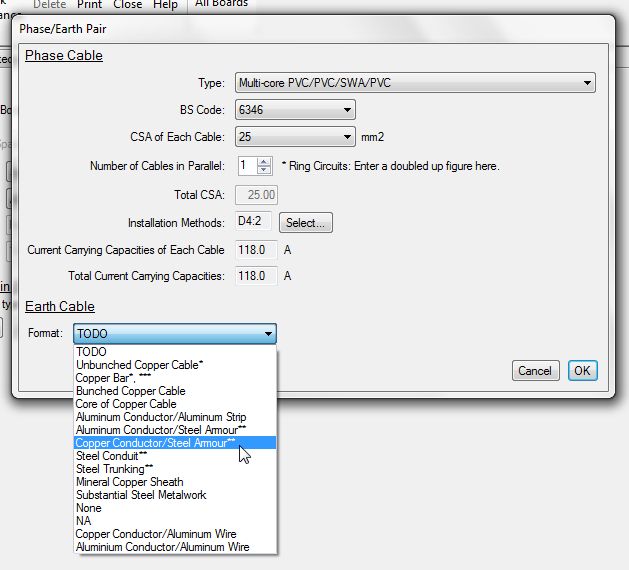Viewport: 629px width, 570px height.
Task: Open the Phase Cable Type dropdown
Action: coord(415,83)
